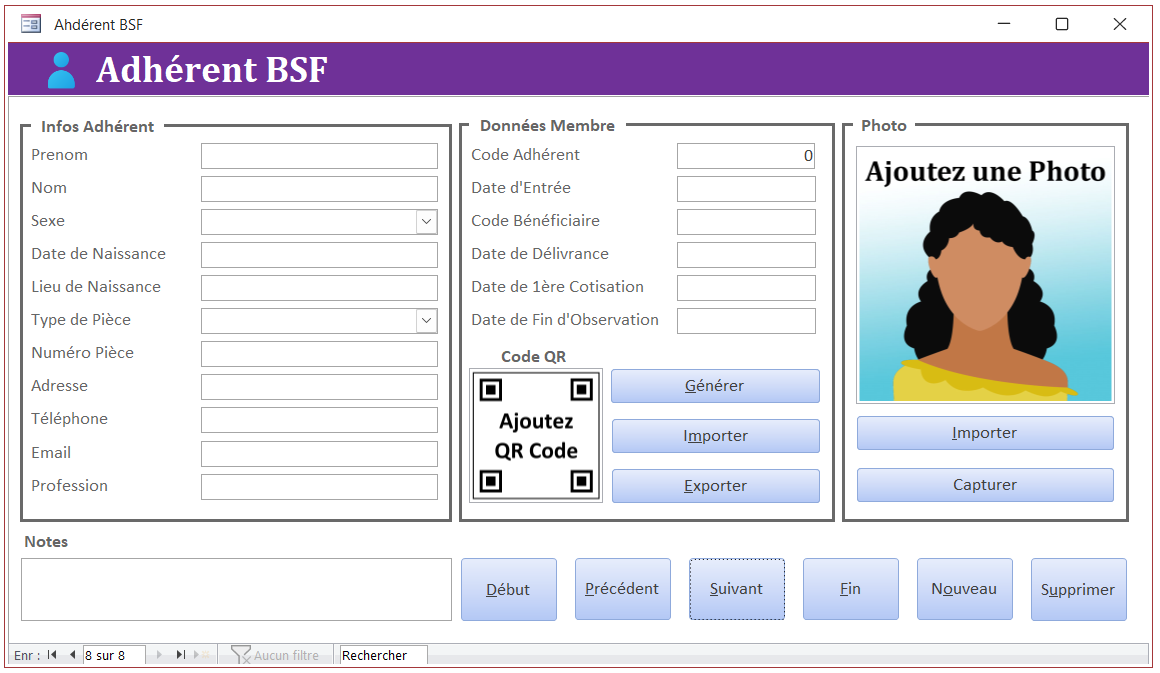Click the record number box '8 sur 8'

pyautogui.click(x=114, y=655)
